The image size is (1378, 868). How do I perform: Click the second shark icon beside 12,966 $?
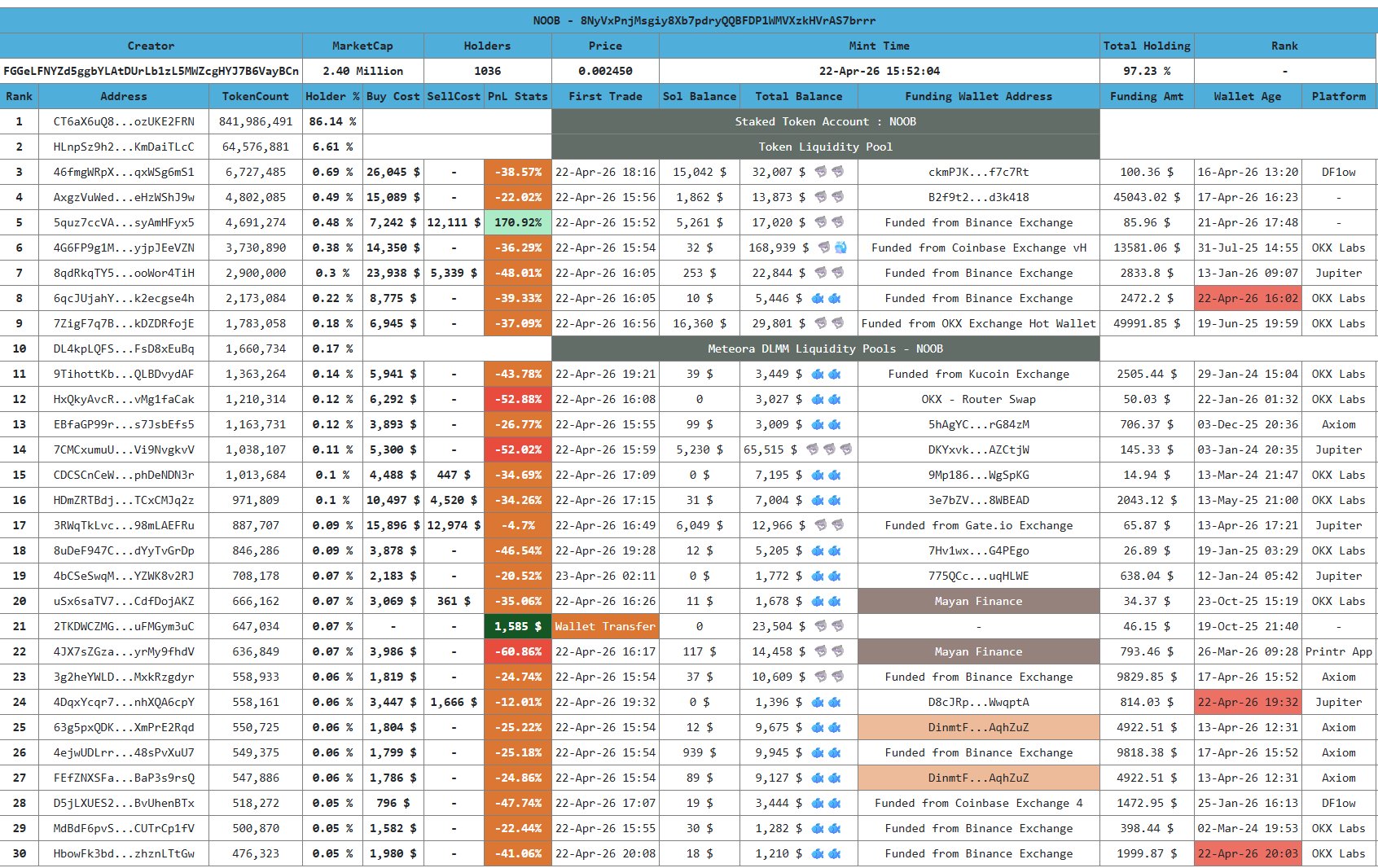pos(837,525)
